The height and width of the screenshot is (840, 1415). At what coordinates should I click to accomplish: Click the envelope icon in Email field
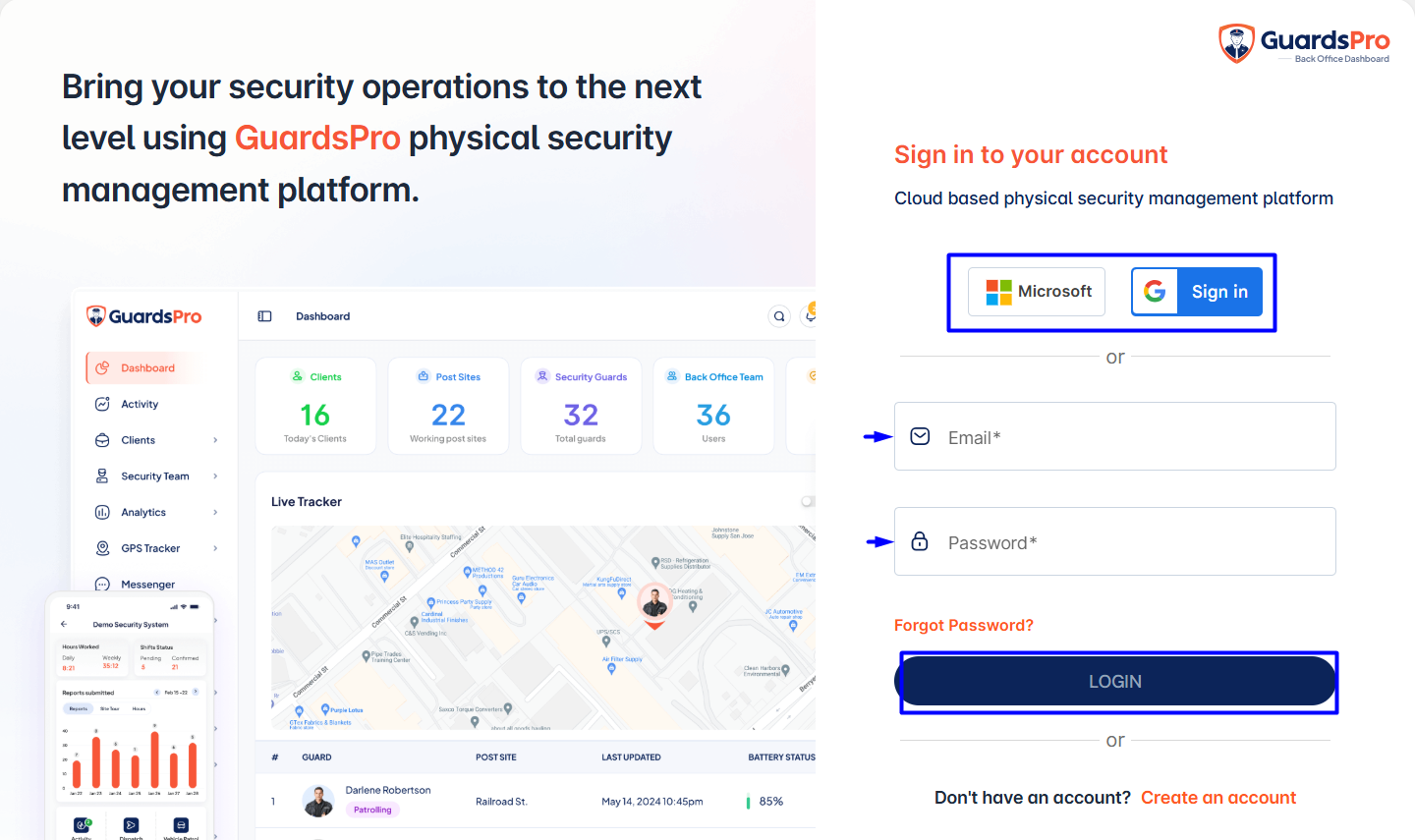coord(920,436)
